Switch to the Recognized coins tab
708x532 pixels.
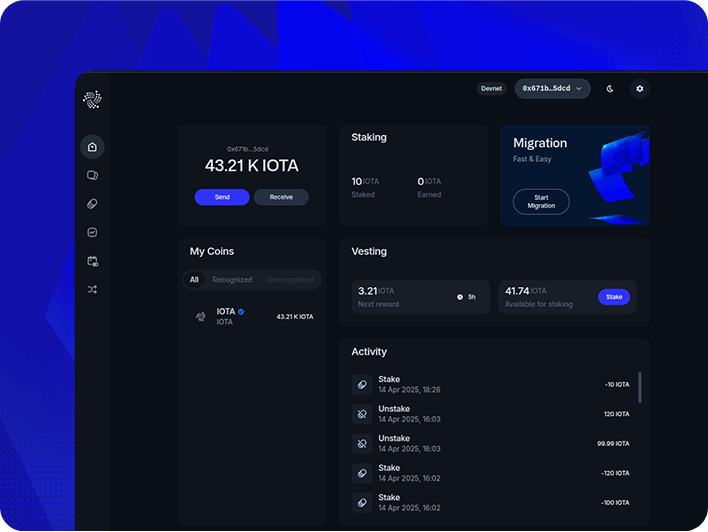click(232, 280)
